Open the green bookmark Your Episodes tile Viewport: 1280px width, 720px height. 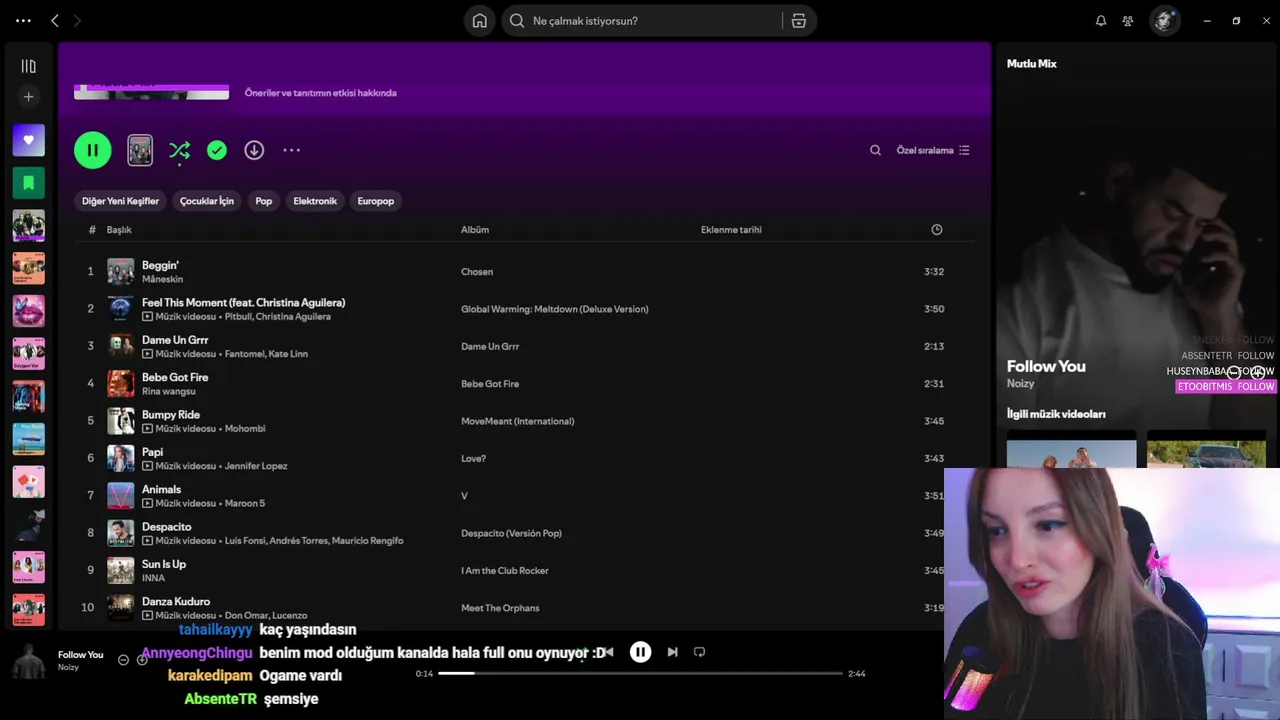[x=28, y=183]
